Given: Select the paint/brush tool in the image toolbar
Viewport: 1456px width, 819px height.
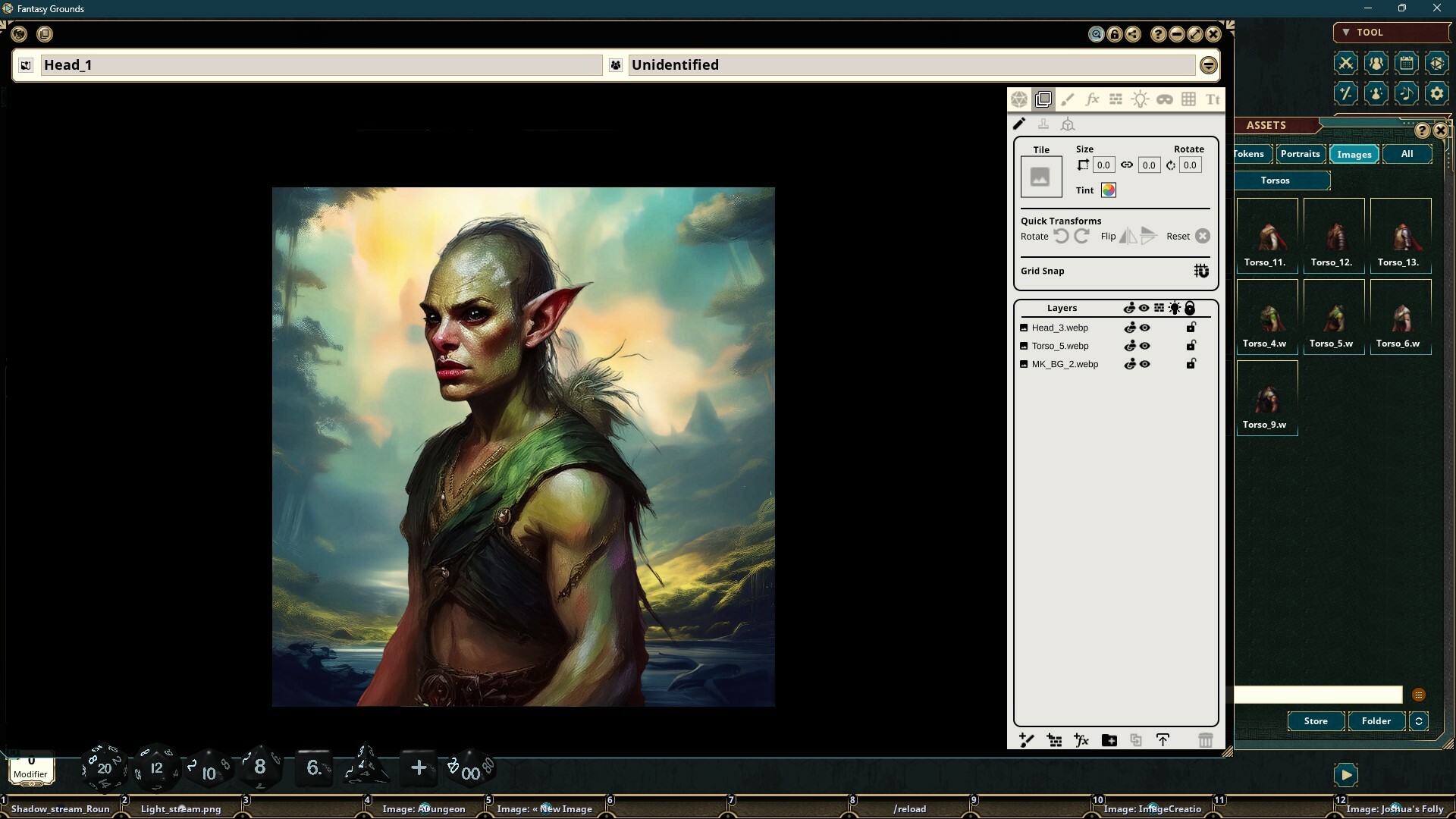Looking at the screenshot, I should (x=1068, y=99).
